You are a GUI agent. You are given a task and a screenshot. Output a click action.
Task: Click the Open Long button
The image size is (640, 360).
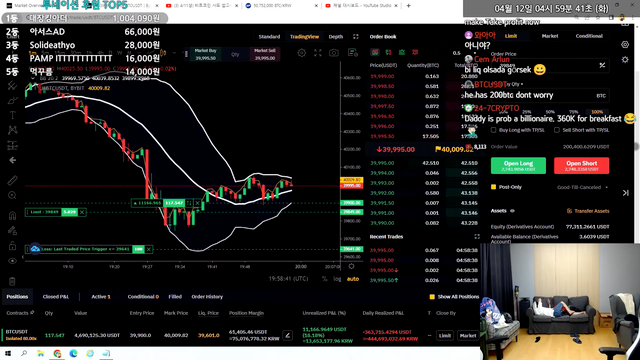tap(518, 165)
